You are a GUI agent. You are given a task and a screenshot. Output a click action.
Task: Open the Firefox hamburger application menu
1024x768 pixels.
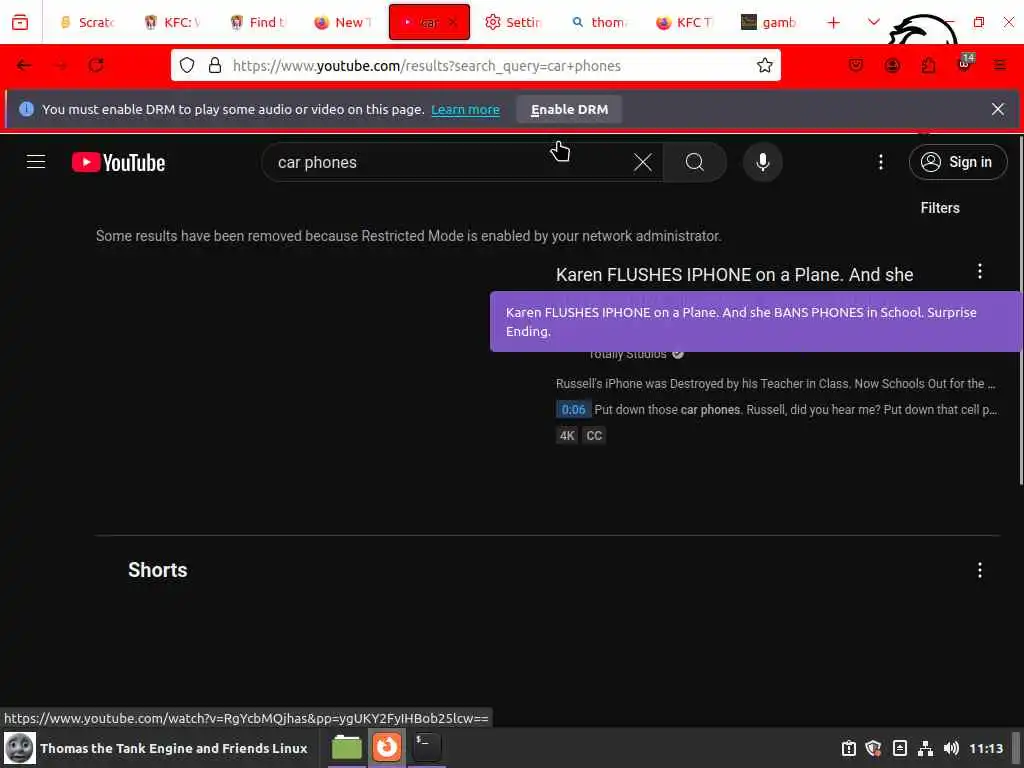[1000, 65]
